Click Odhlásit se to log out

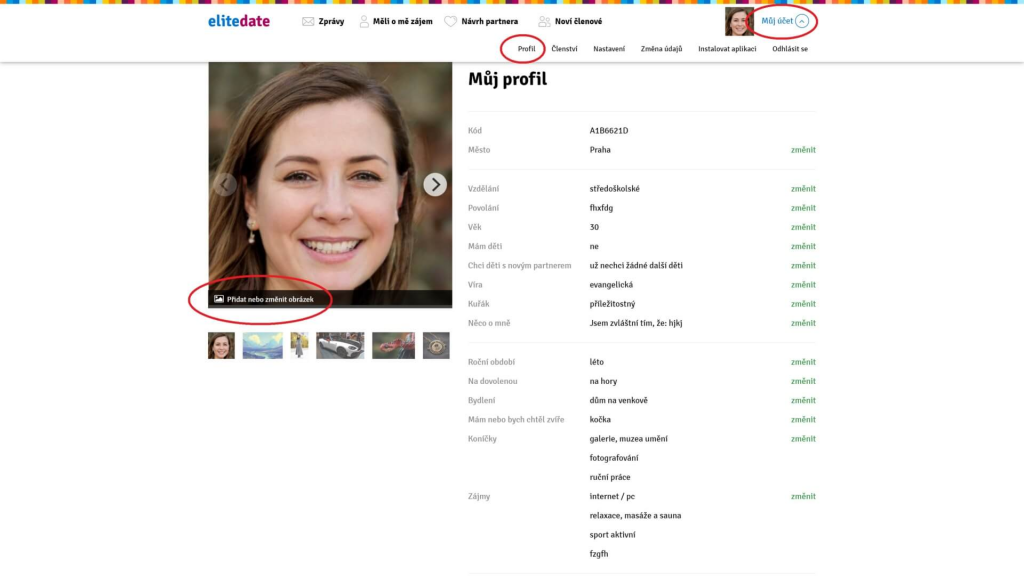point(790,49)
